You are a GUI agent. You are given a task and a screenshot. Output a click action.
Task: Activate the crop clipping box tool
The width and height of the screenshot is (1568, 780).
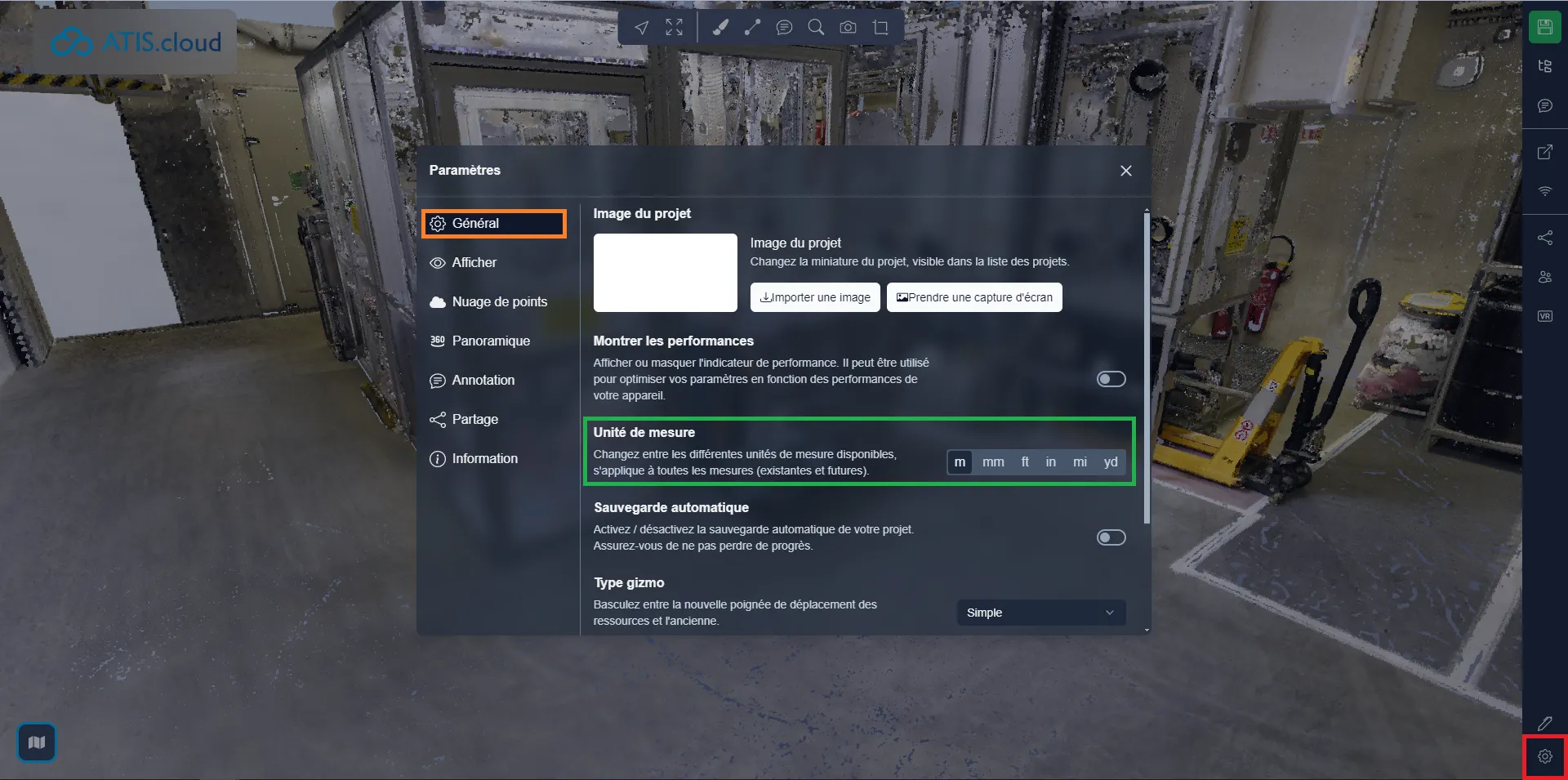[880, 28]
